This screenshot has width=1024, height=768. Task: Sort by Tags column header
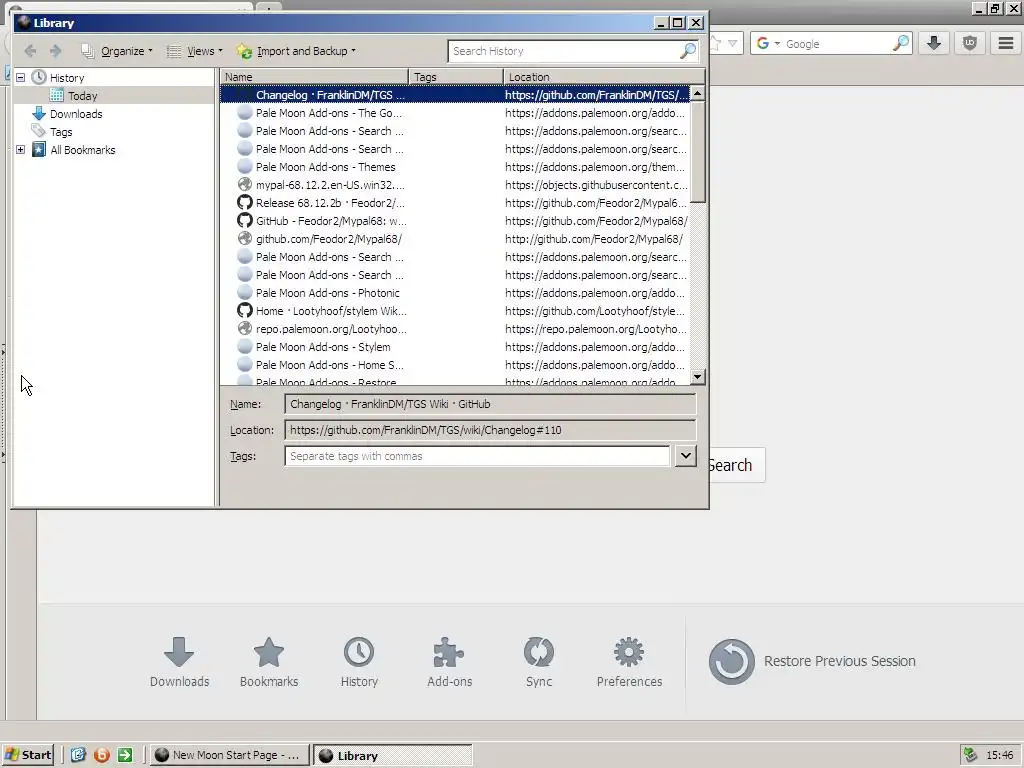point(455,76)
